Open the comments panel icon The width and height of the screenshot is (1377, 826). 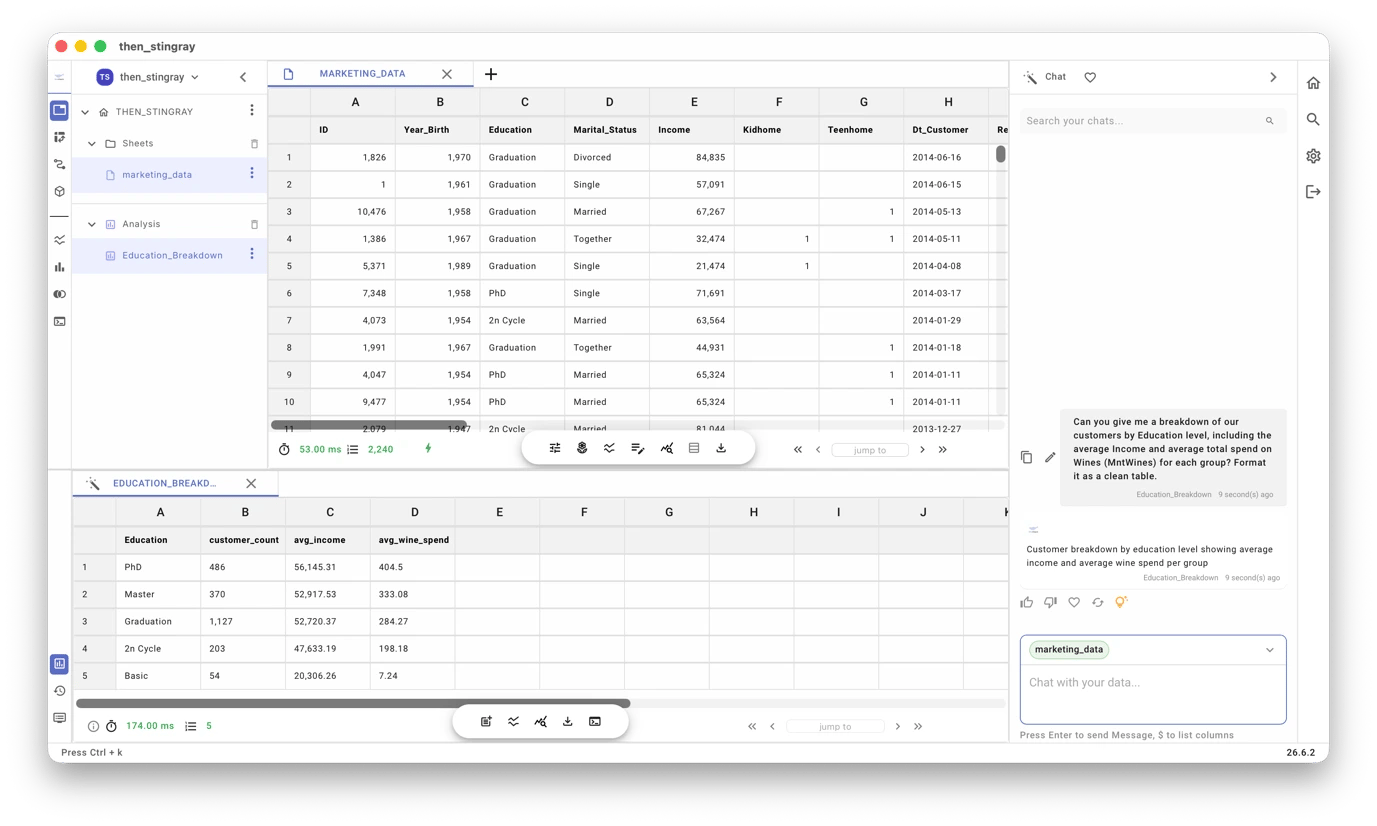59,718
